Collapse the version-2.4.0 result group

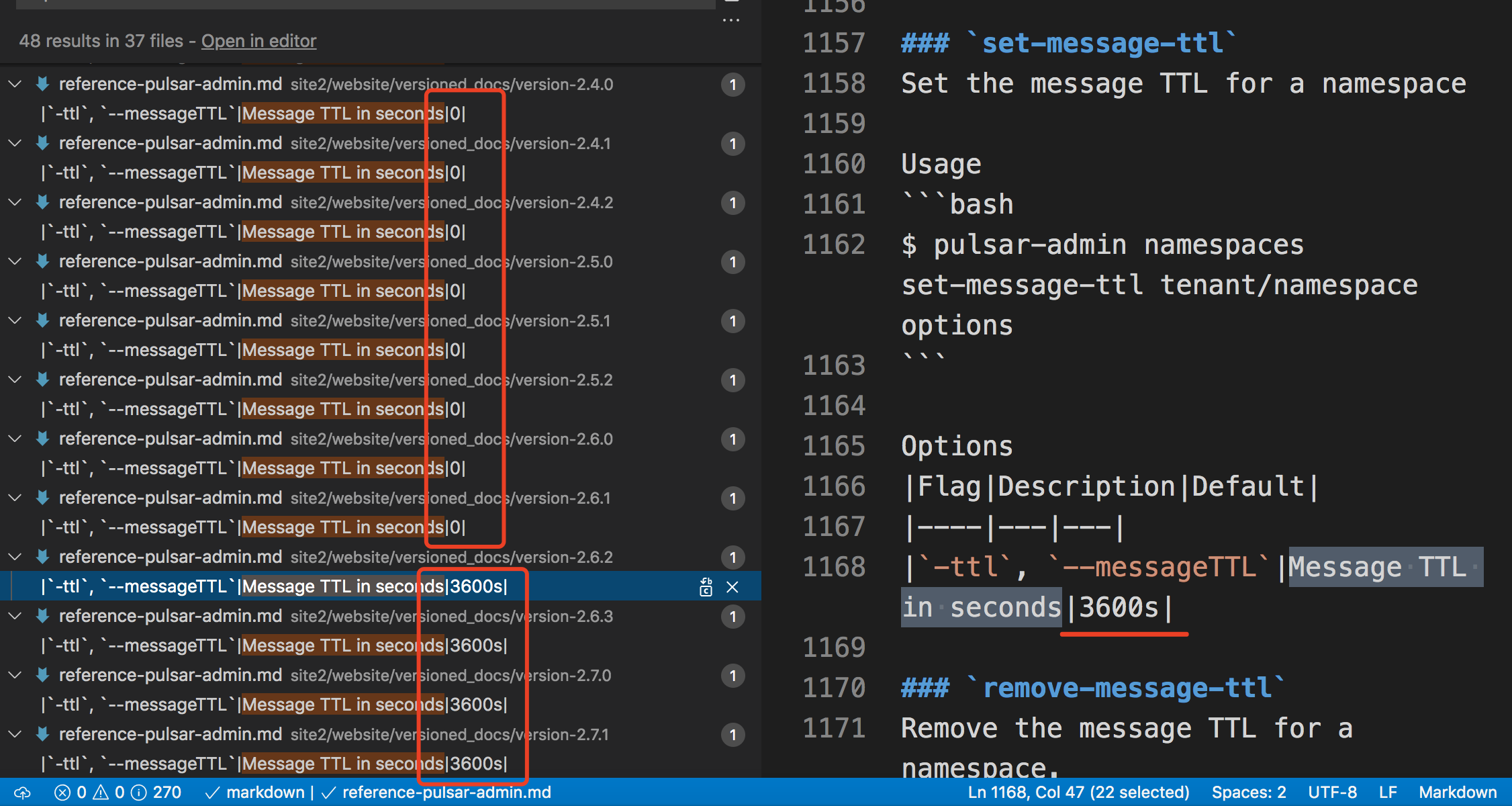tap(15, 85)
